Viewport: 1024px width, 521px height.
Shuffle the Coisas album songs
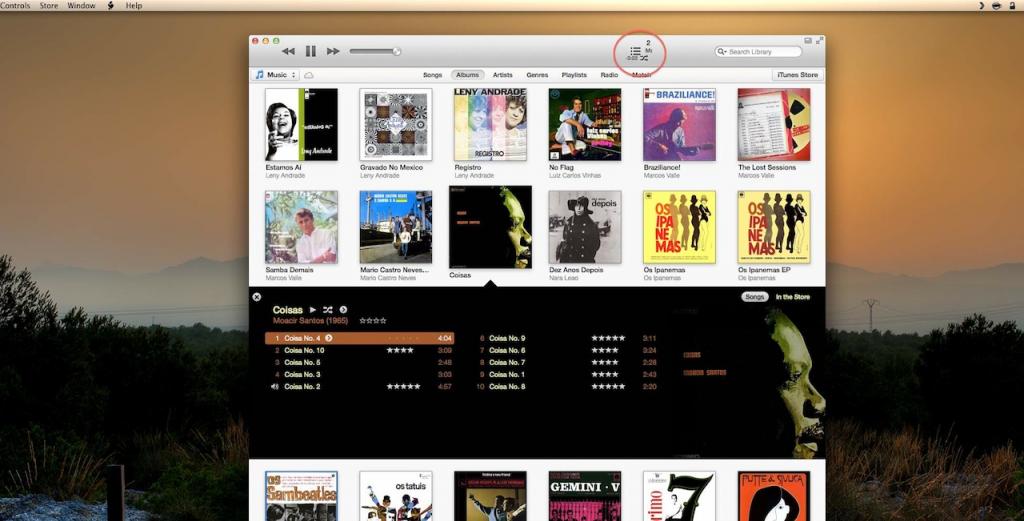(328, 310)
